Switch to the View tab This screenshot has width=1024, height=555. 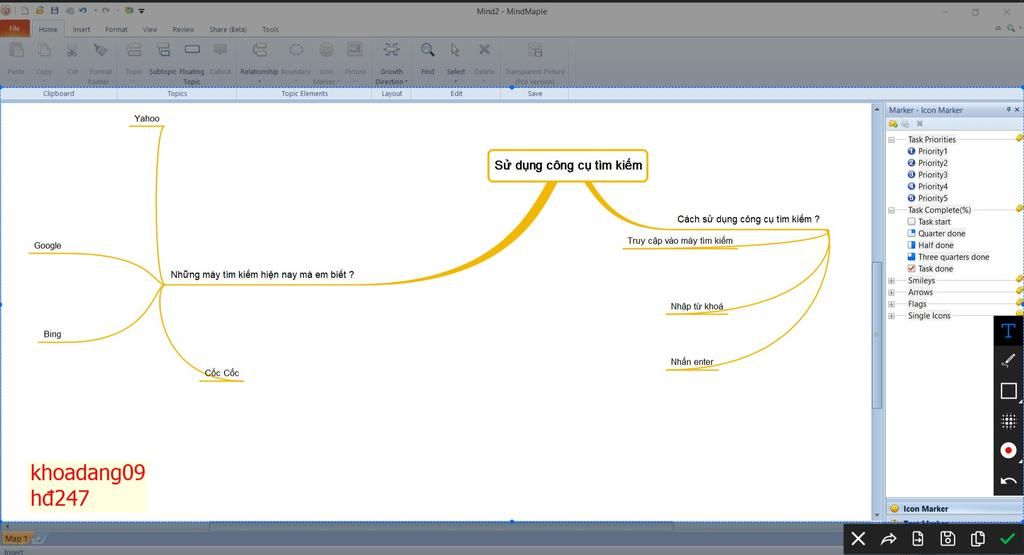150,29
